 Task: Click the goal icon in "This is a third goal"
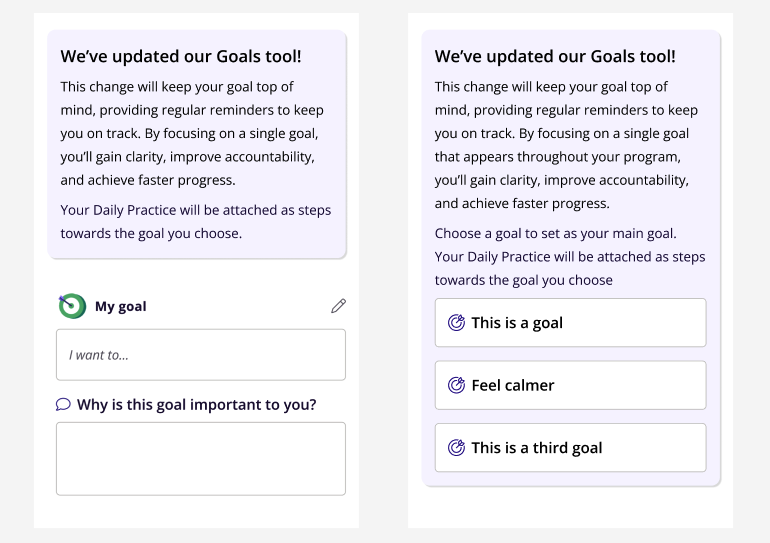point(456,447)
